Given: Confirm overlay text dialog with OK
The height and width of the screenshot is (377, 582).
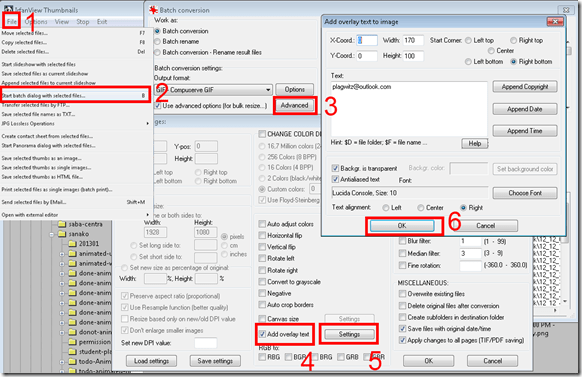Looking at the screenshot, I should [x=402, y=226].
